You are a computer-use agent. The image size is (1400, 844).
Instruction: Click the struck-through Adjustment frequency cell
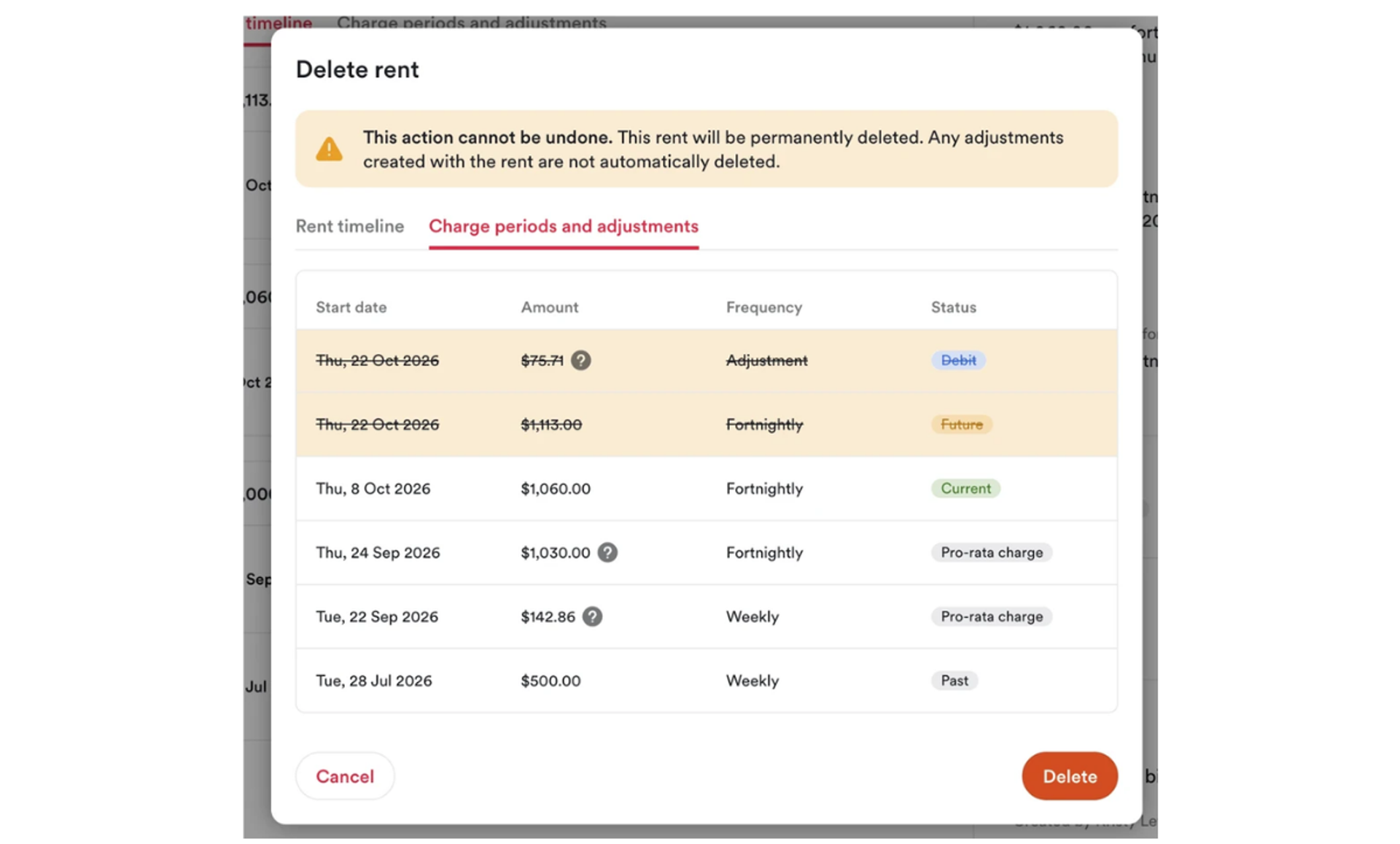(x=766, y=360)
